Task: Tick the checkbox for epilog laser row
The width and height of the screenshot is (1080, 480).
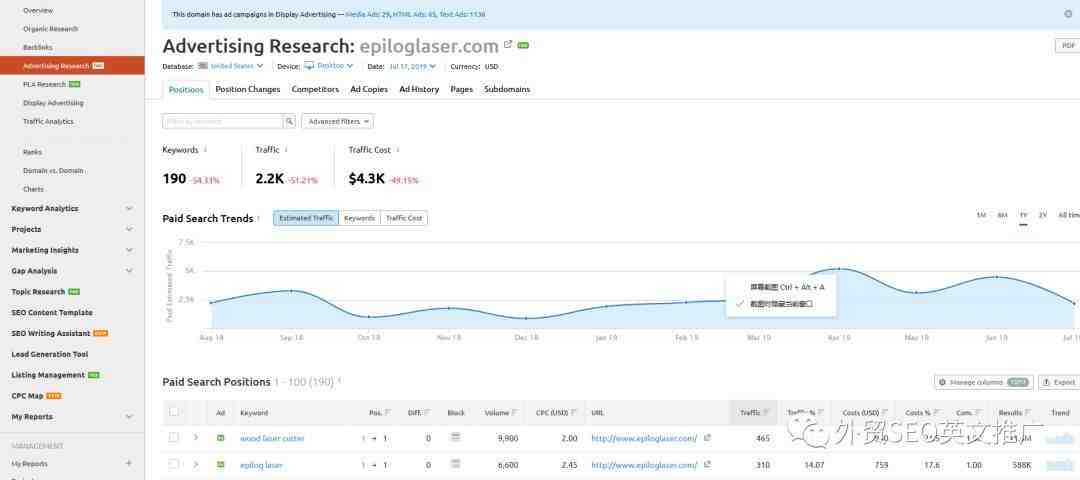Action: point(174,464)
